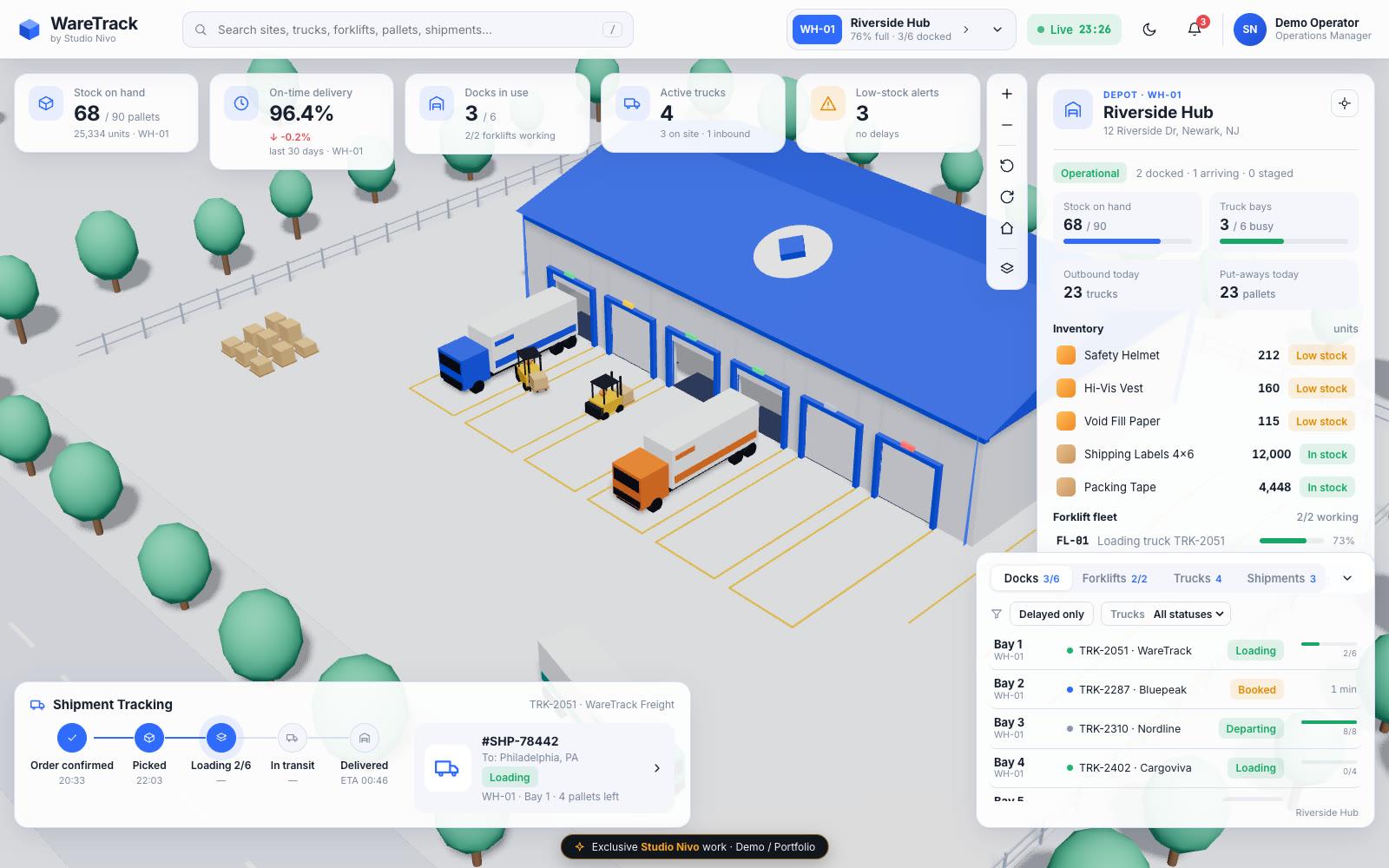Reset map to home view
Image resolution: width=1389 pixels, height=868 pixels.
pos(1007,228)
